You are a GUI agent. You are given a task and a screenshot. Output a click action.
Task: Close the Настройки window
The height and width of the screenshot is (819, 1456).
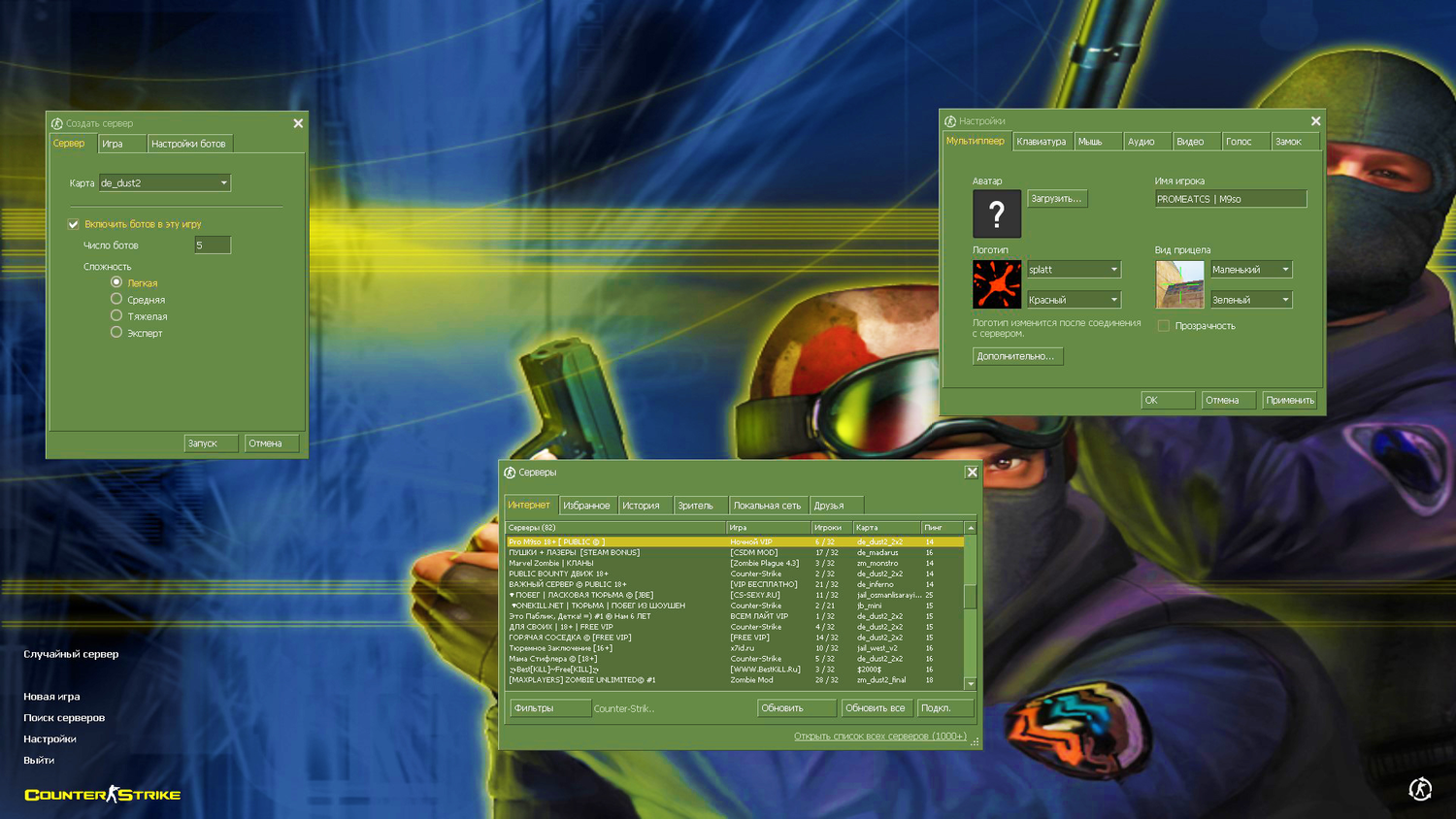pyautogui.click(x=1315, y=121)
